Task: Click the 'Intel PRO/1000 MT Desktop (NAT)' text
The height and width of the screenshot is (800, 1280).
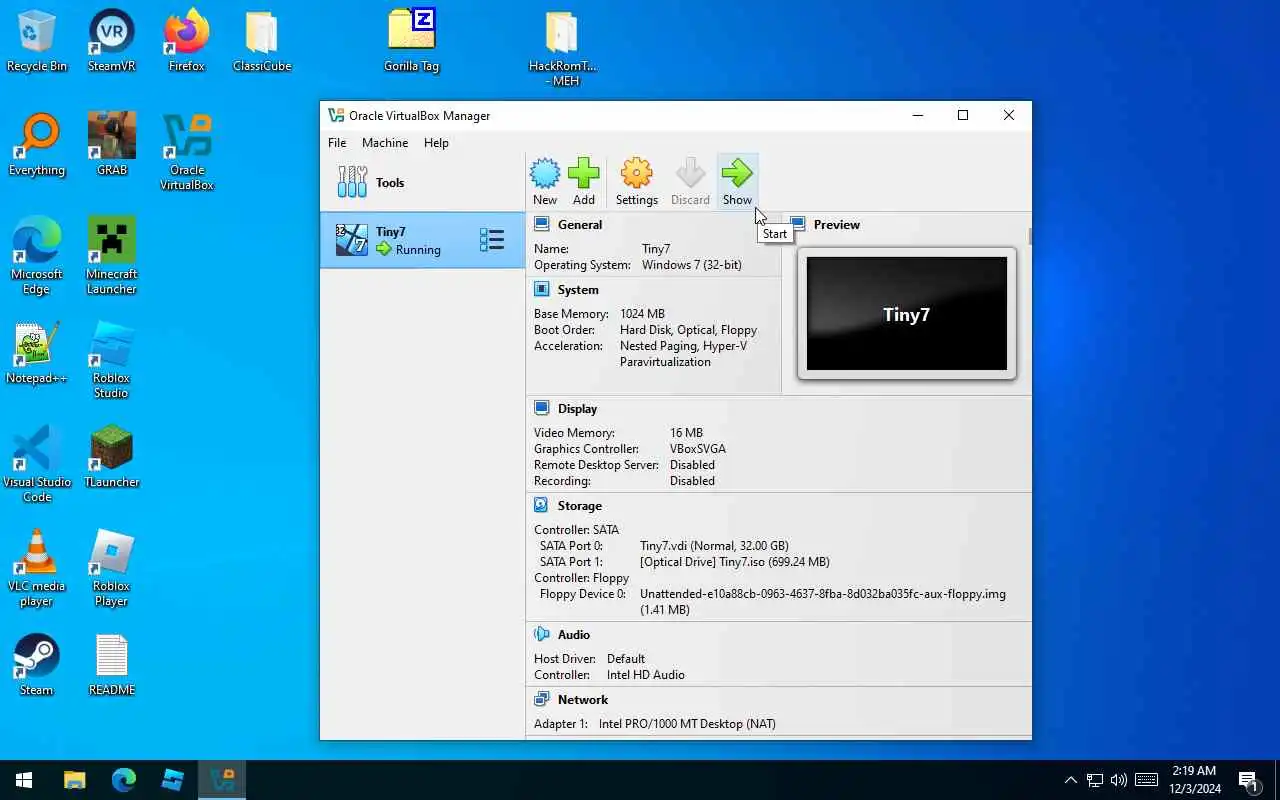Action: (x=687, y=724)
